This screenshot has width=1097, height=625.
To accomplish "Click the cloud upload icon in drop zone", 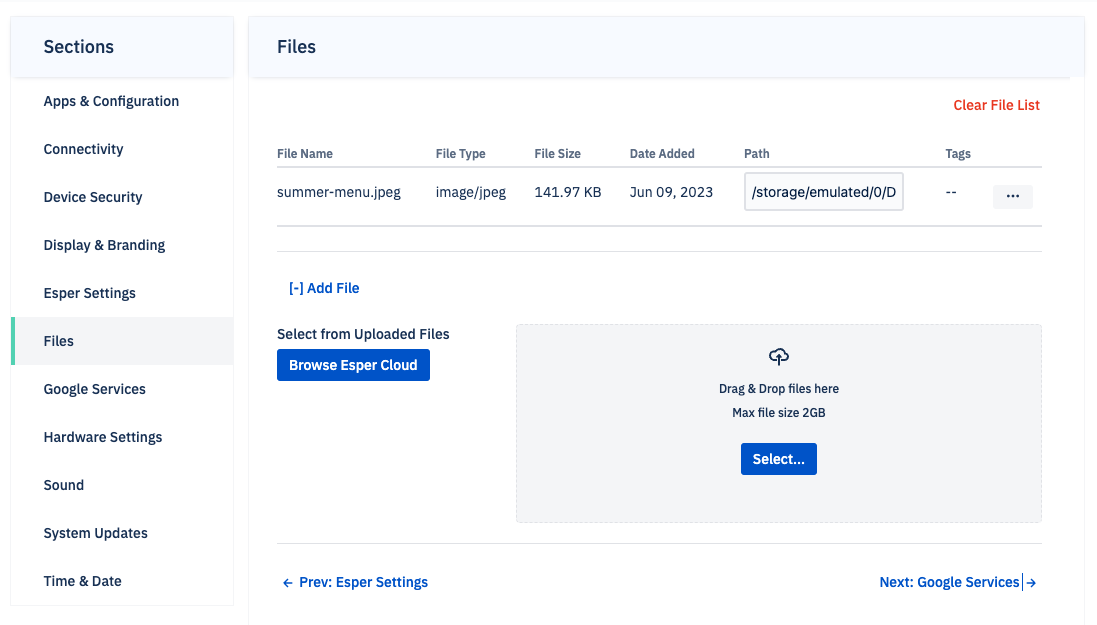I will click(778, 356).
